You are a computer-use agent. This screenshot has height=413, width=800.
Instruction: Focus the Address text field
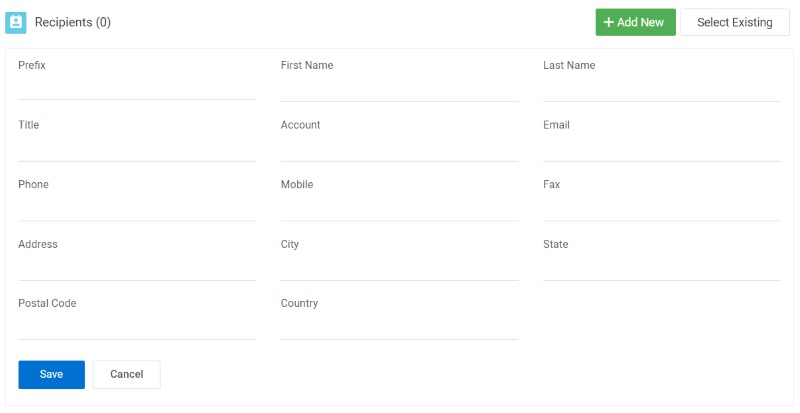pos(137,268)
